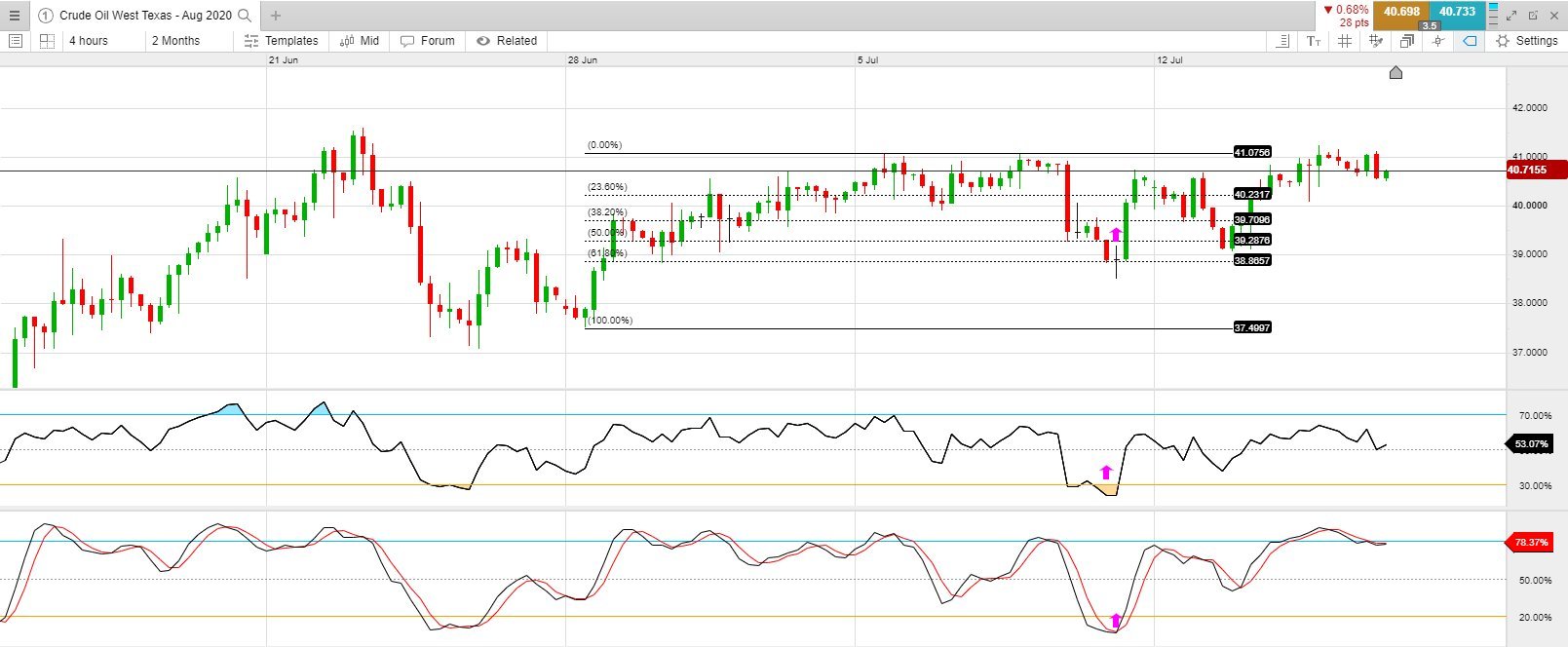Switch to the Crude Oil West Texas tab
This screenshot has width=1568, height=647.
[x=145, y=16]
